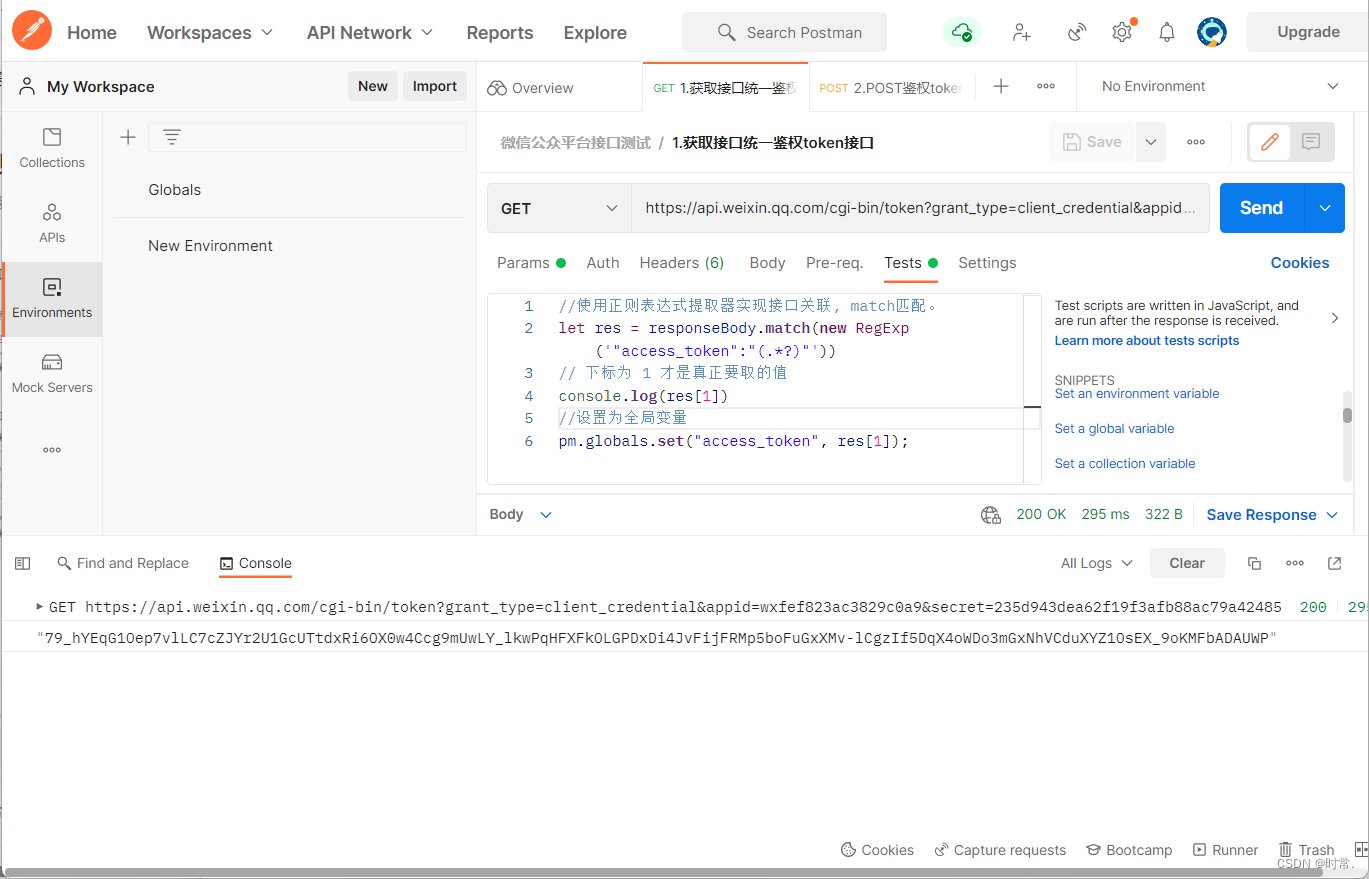Click the New button

tap(373, 86)
